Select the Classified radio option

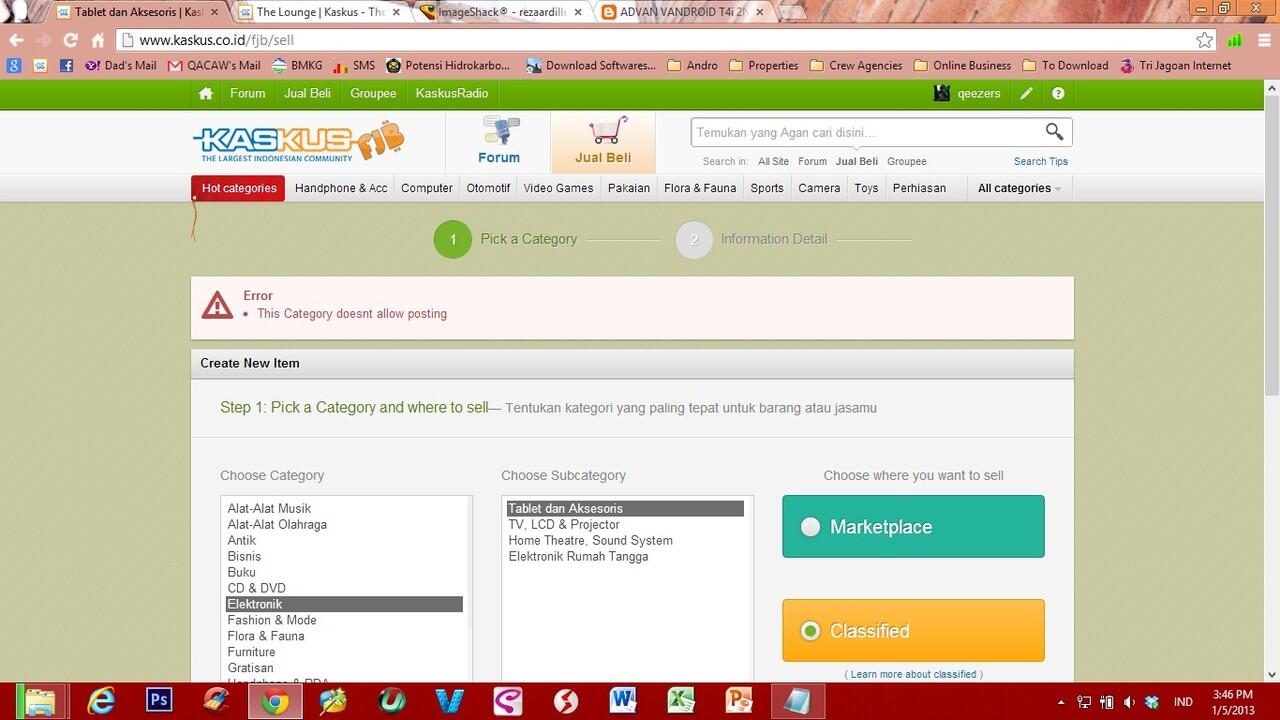[x=811, y=631]
